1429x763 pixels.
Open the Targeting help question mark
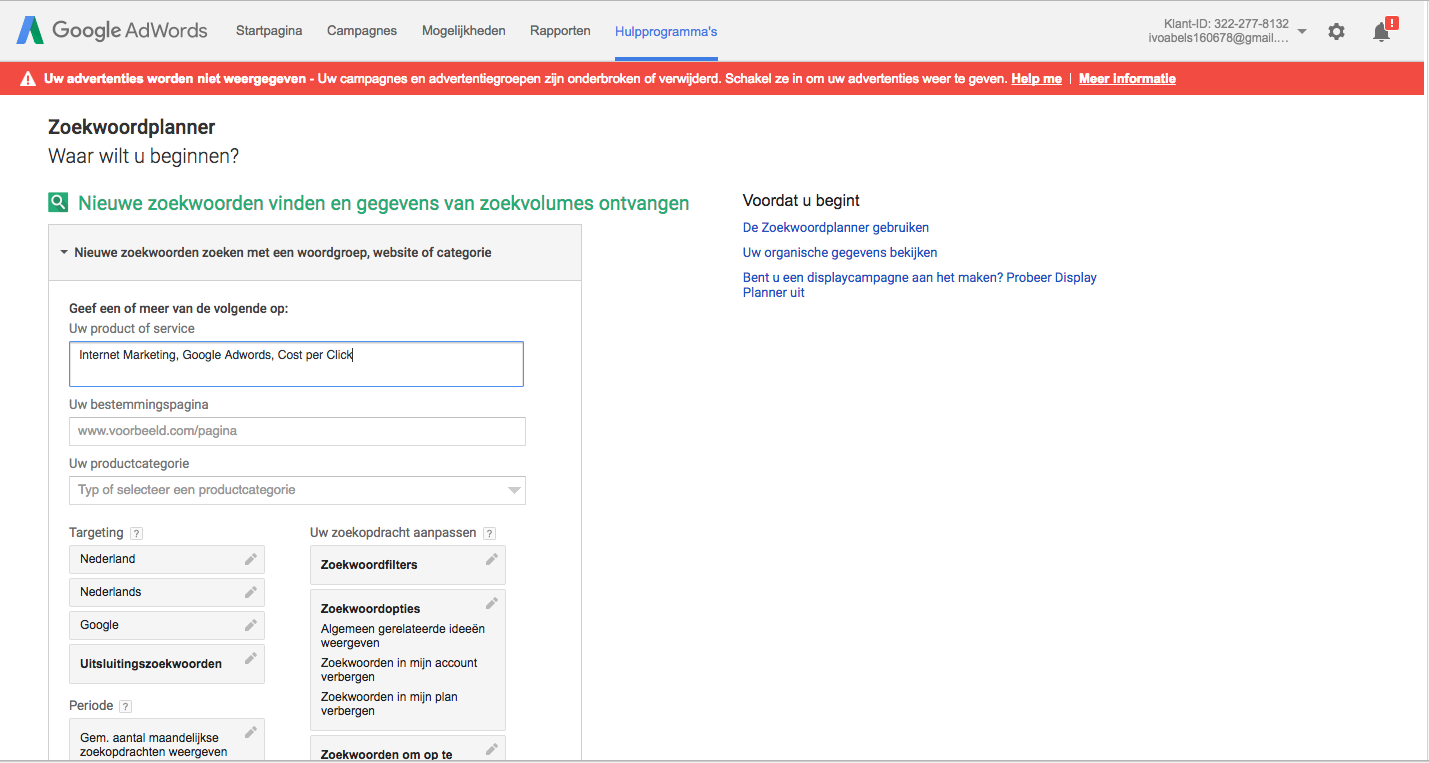136,533
